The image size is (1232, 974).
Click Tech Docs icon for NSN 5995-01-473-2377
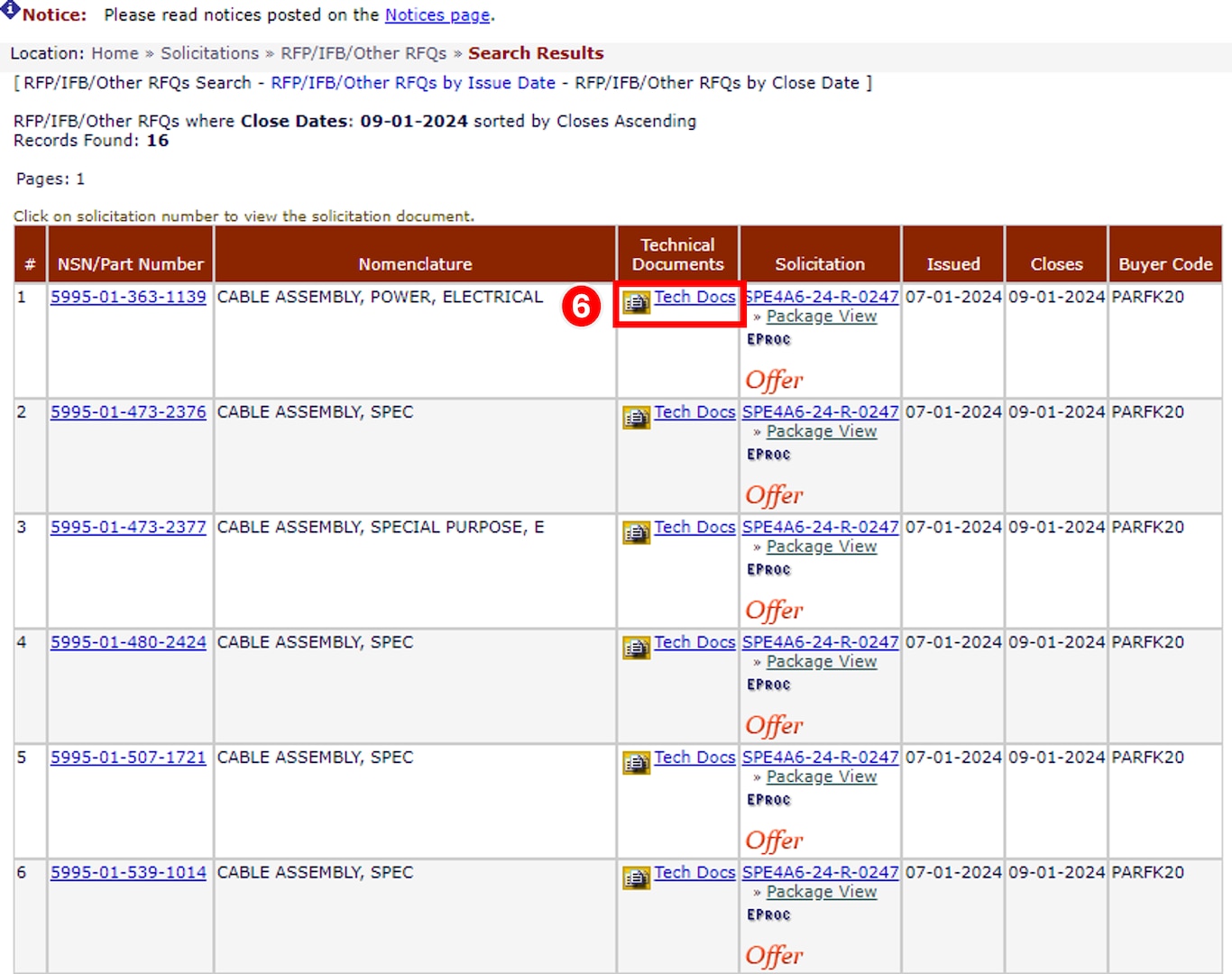[x=637, y=534]
